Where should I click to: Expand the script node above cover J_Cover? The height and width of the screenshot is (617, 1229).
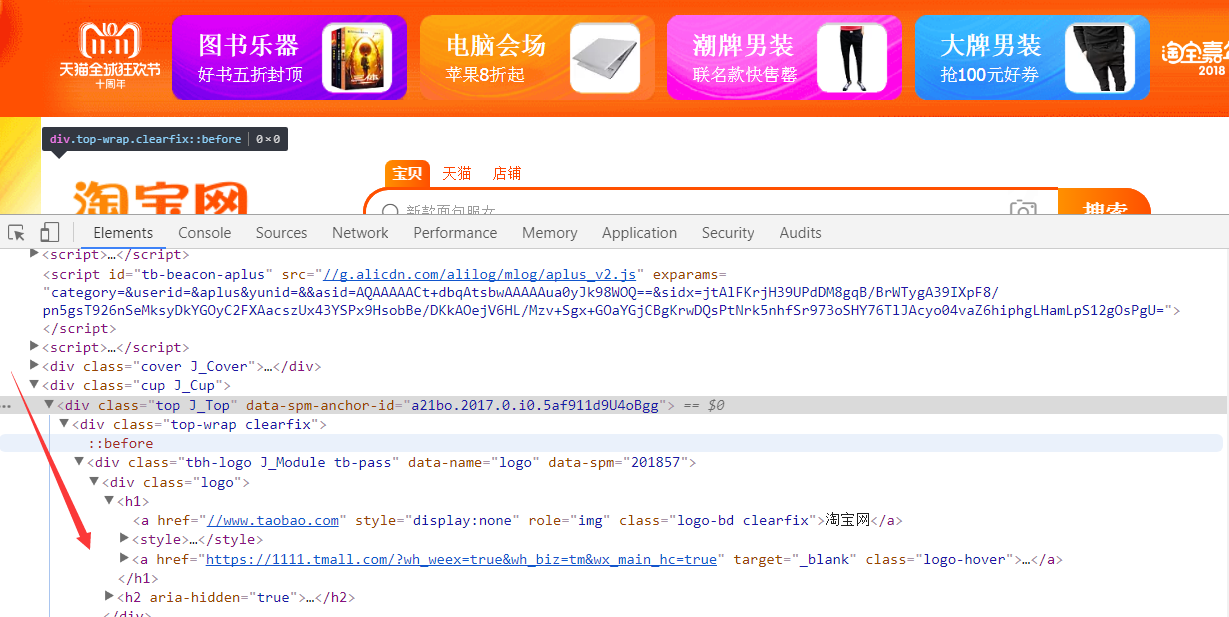coord(35,347)
